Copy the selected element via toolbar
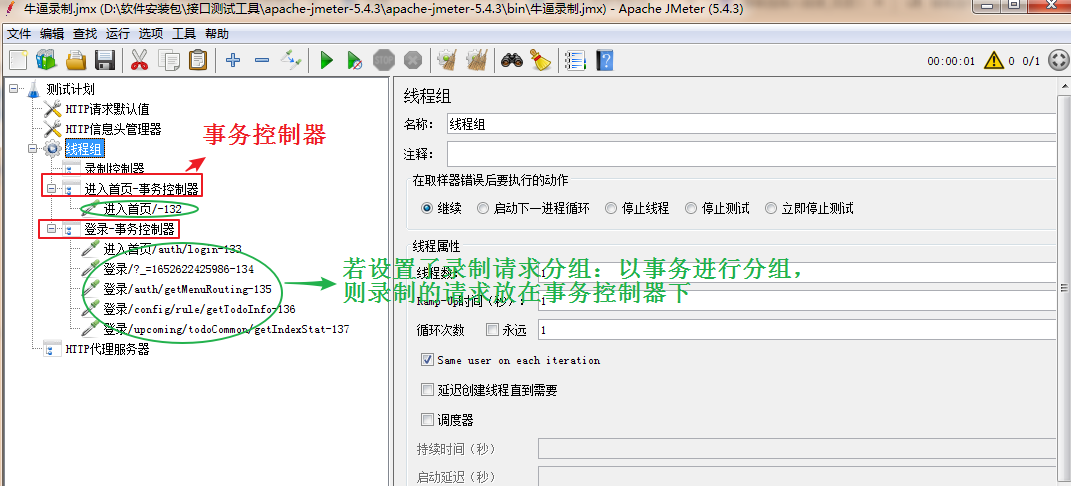 click(x=169, y=60)
